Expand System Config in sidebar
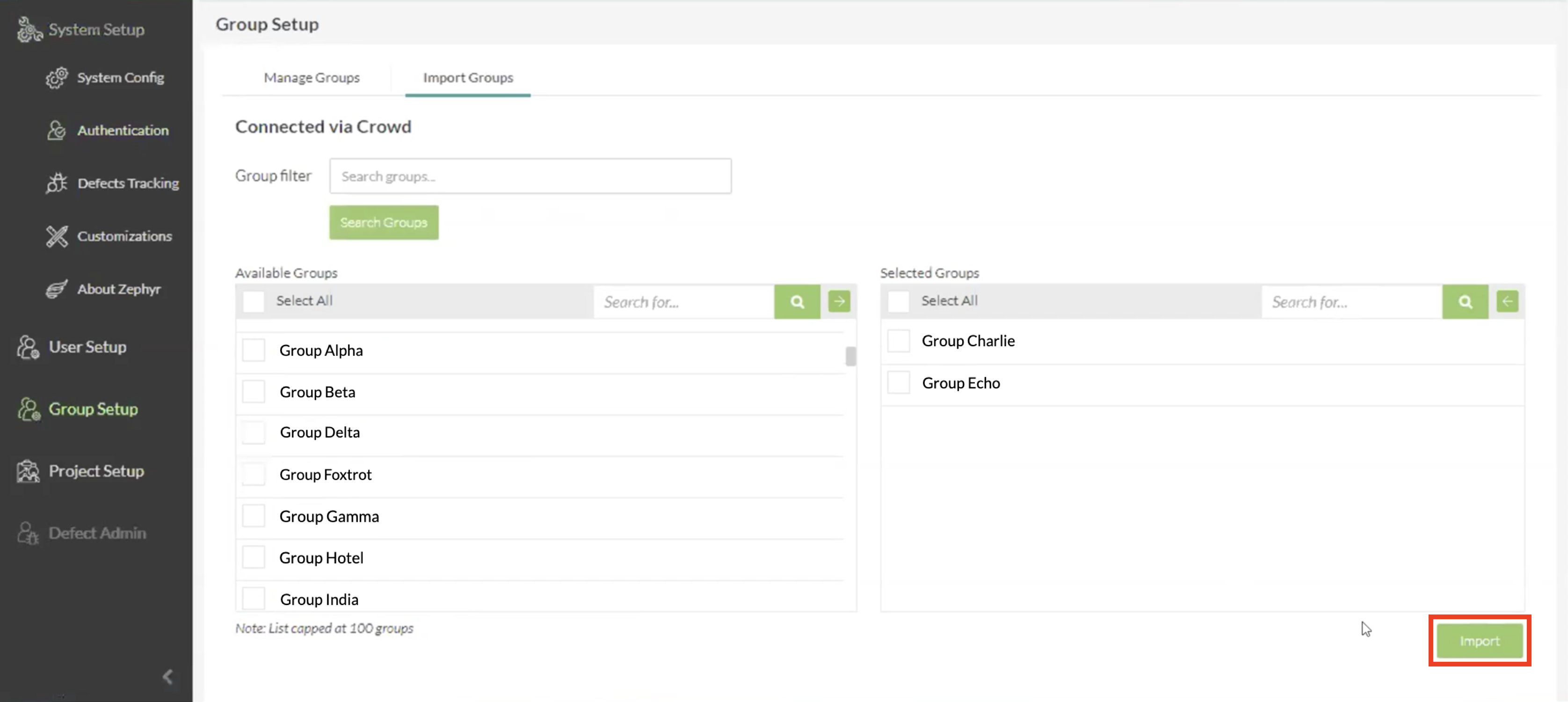 pos(120,77)
